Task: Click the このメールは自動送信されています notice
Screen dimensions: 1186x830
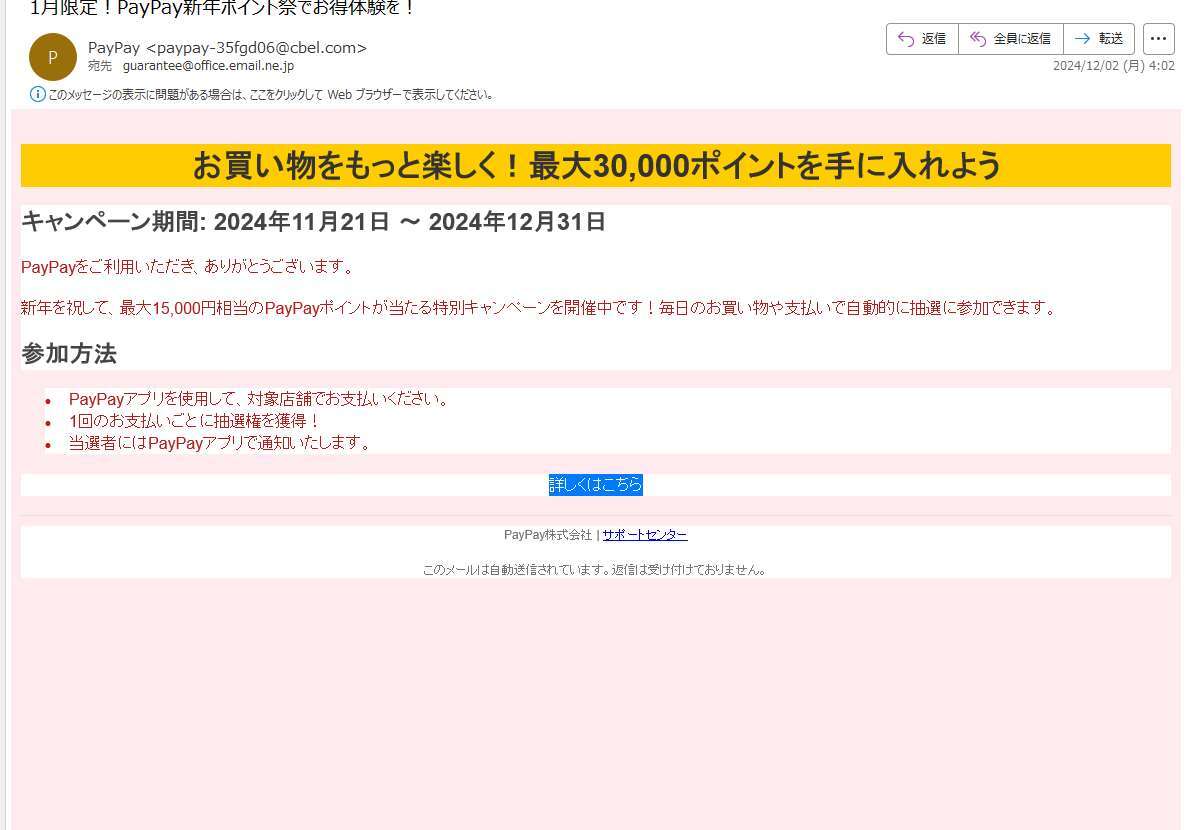Action: [x=595, y=570]
